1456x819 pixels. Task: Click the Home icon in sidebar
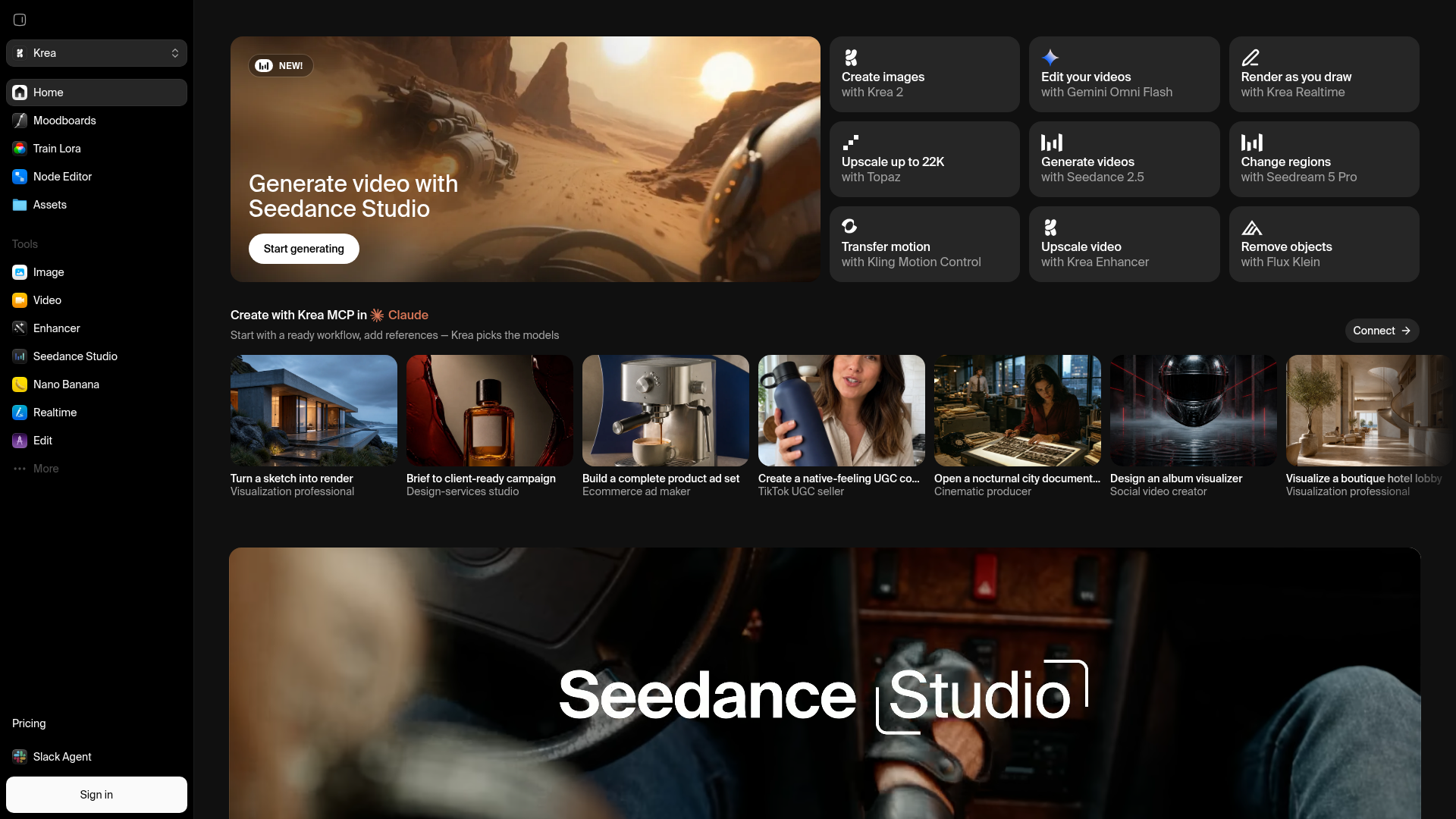click(x=20, y=93)
